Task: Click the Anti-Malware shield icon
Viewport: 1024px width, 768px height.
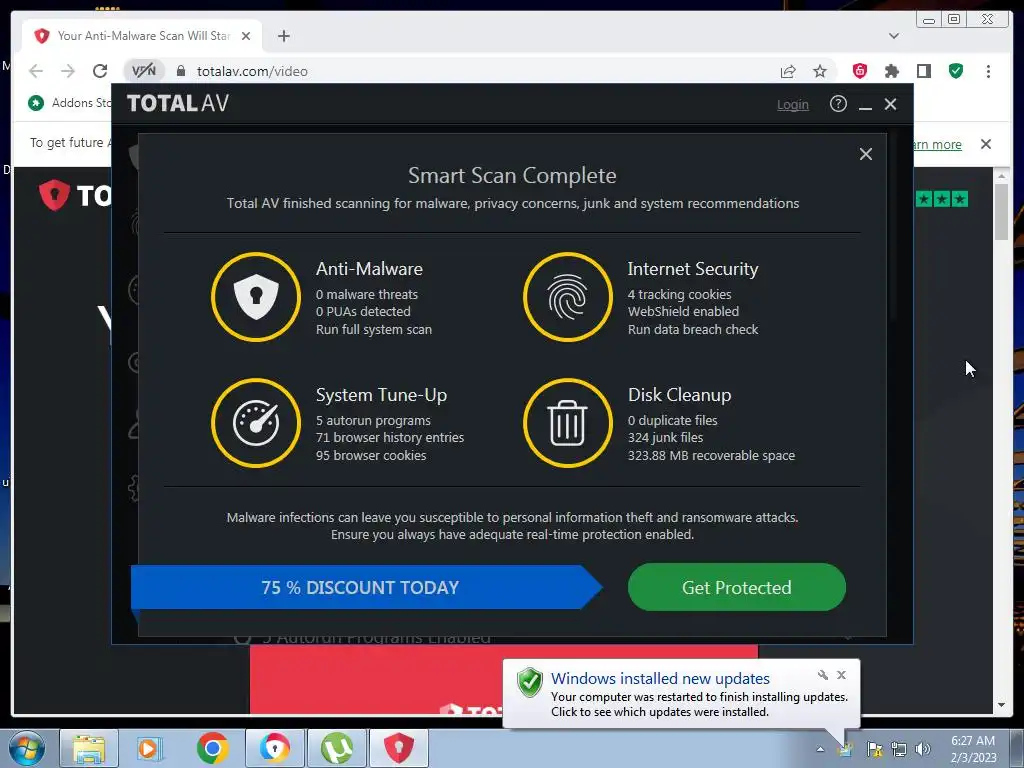Action: click(256, 297)
